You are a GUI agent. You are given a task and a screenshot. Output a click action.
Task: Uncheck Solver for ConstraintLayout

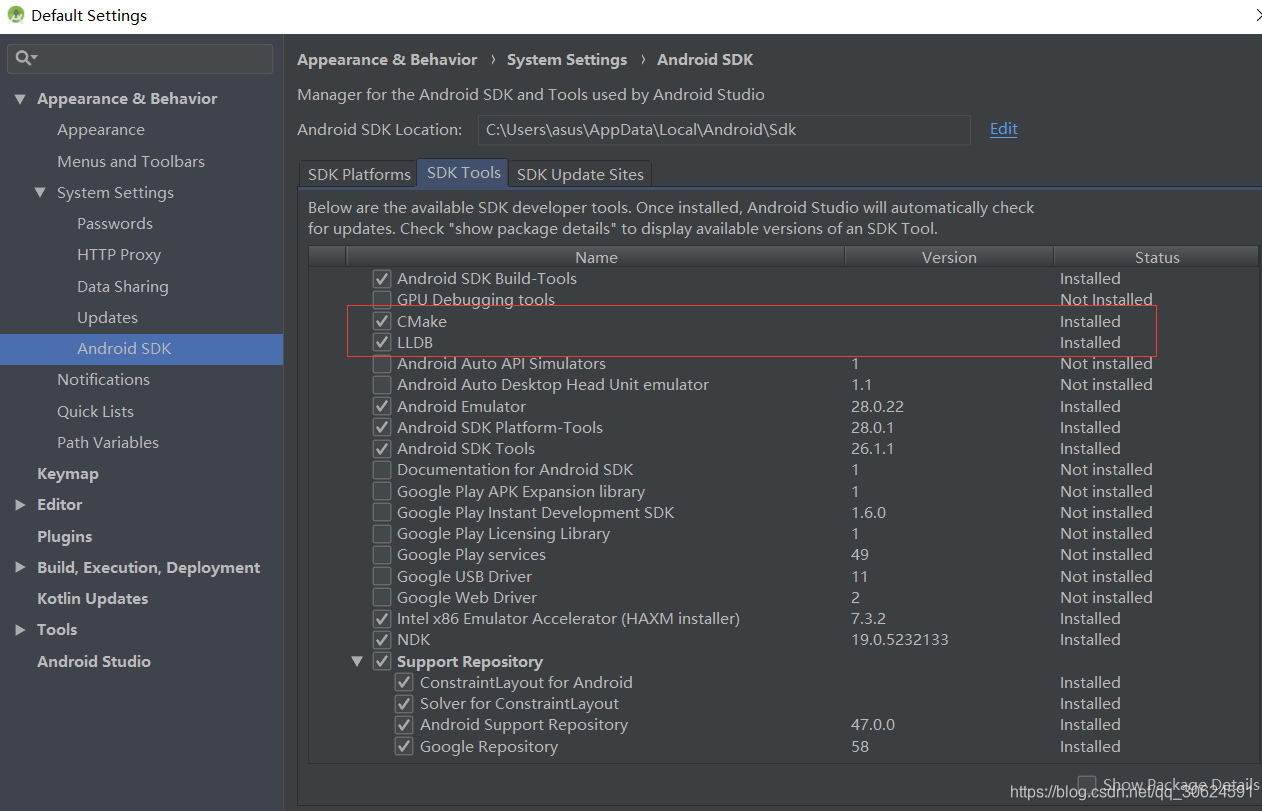(x=404, y=704)
